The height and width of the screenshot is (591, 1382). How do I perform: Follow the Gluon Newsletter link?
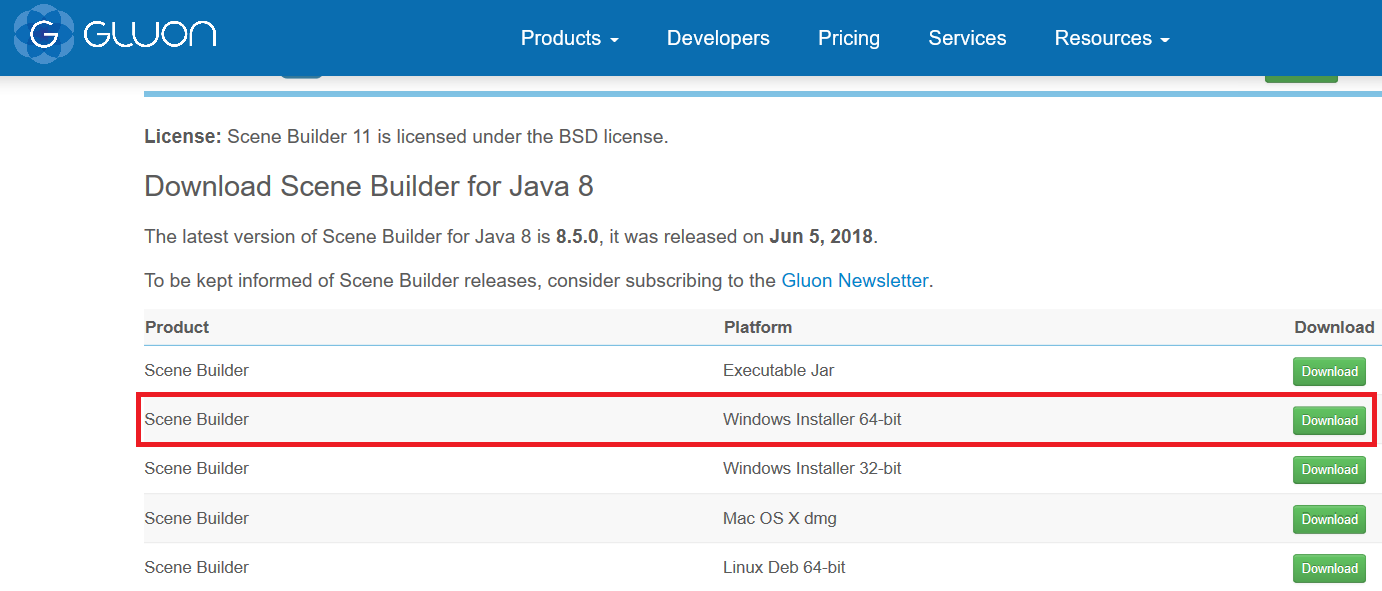[855, 281]
